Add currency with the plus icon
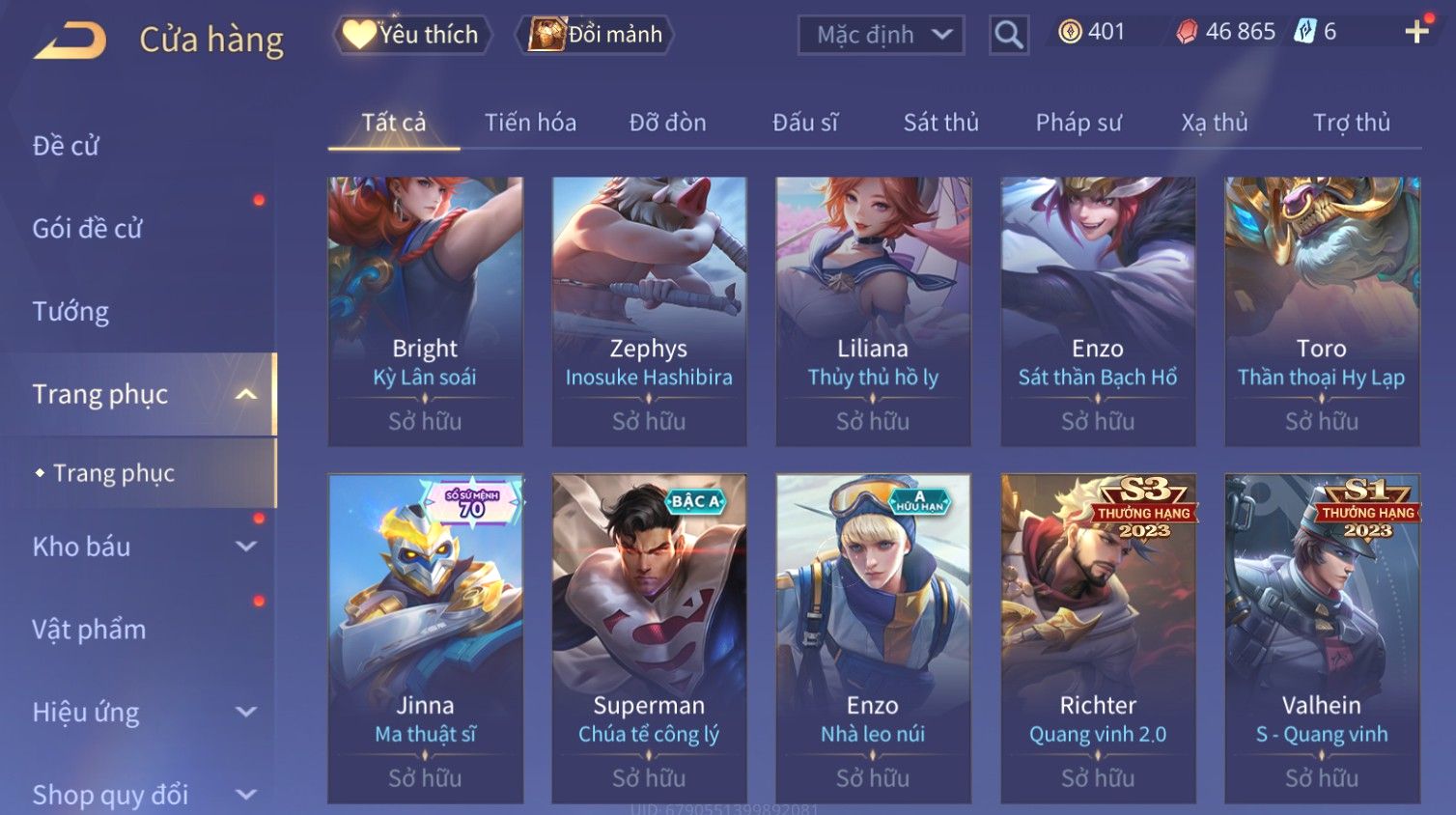The width and height of the screenshot is (1456, 815). (1416, 32)
